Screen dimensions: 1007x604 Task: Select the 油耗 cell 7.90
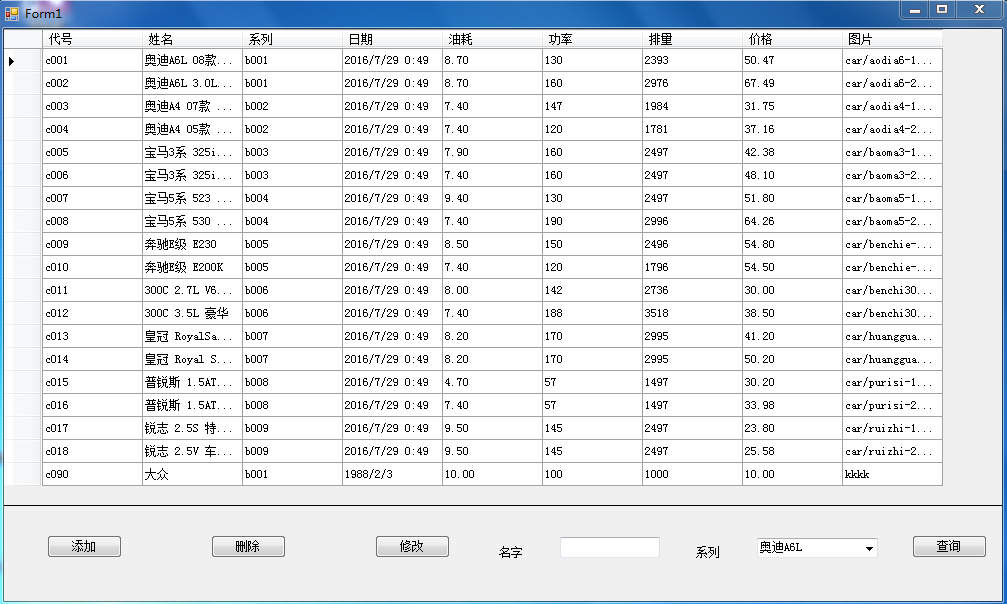pyautogui.click(x=493, y=152)
